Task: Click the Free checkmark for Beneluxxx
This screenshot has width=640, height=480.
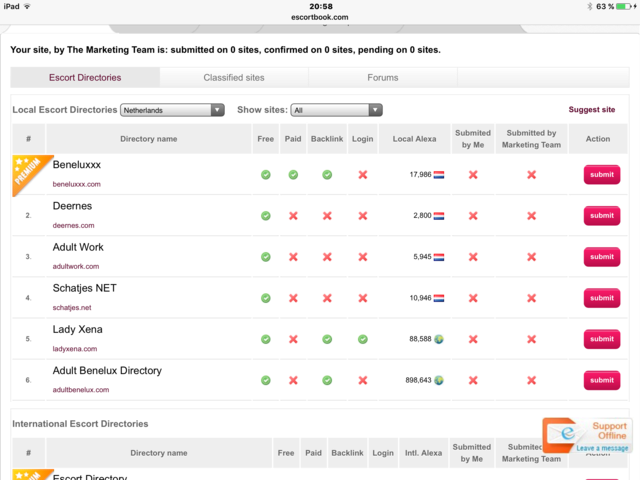Action: tap(266, 175)
